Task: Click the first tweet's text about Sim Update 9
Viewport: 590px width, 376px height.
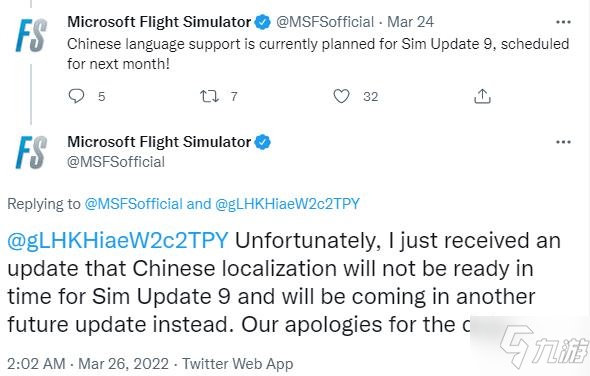Action: [x=318, y=54]
